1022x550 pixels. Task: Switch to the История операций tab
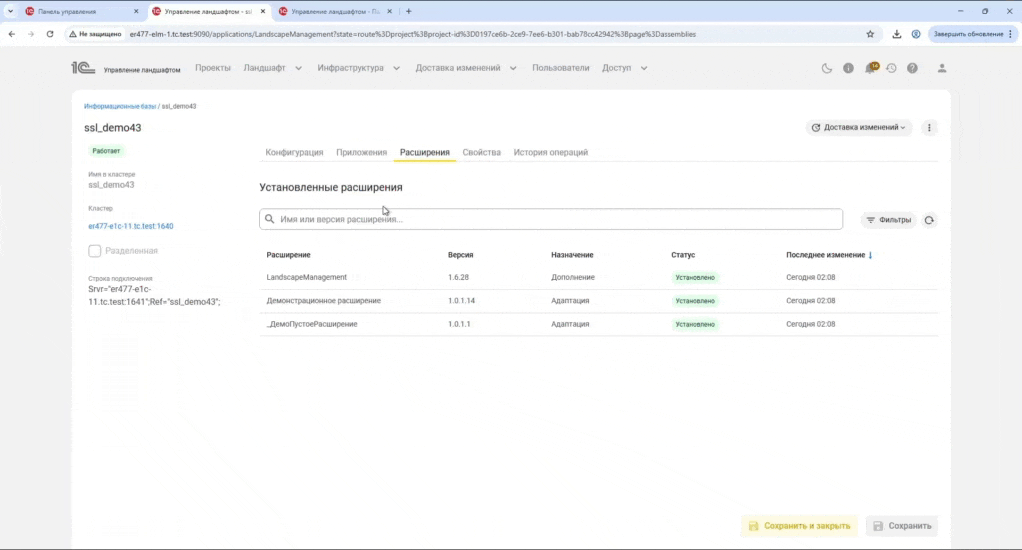(x=551, y=152)
